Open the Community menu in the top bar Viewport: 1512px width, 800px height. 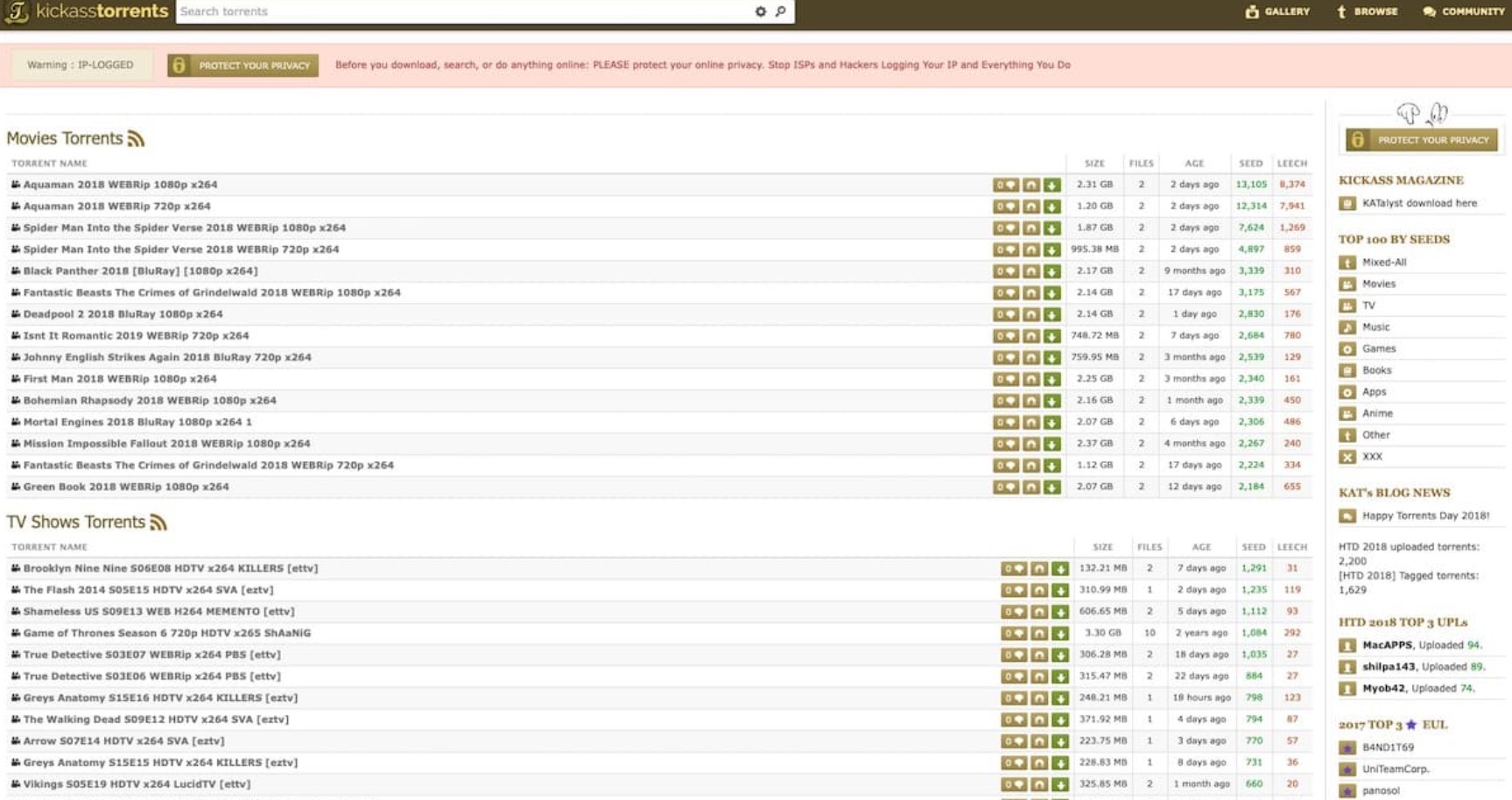click(1464, 11)
